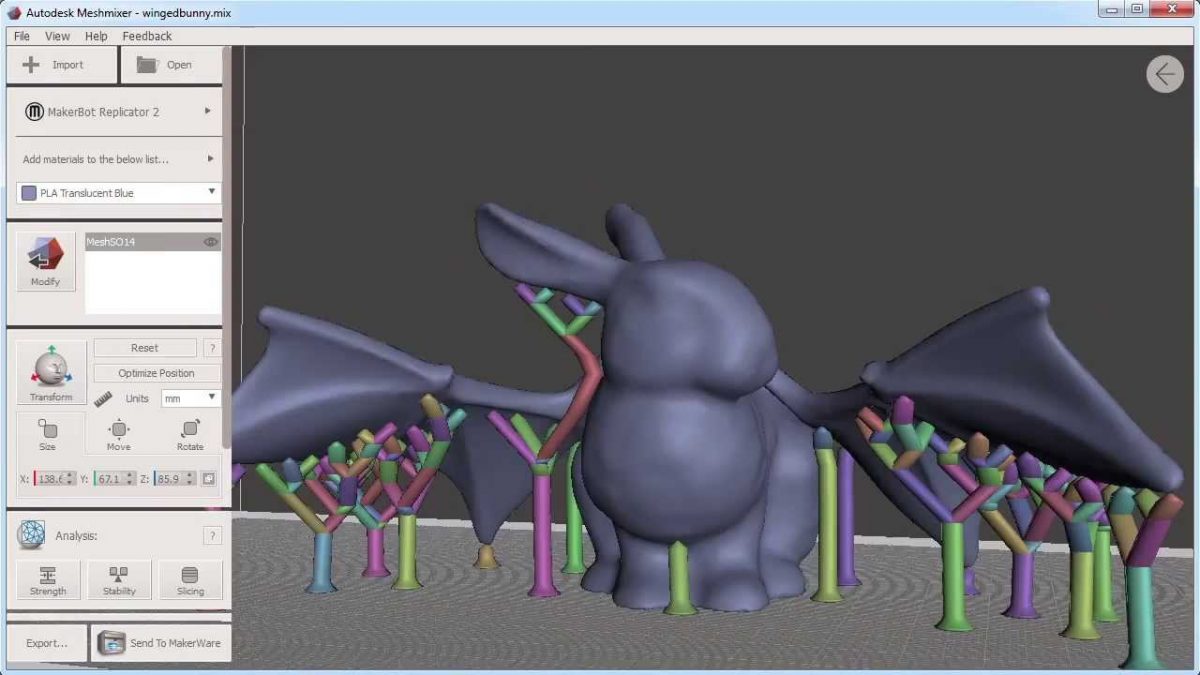Activate the Move tool

click(x=117, y=434)
